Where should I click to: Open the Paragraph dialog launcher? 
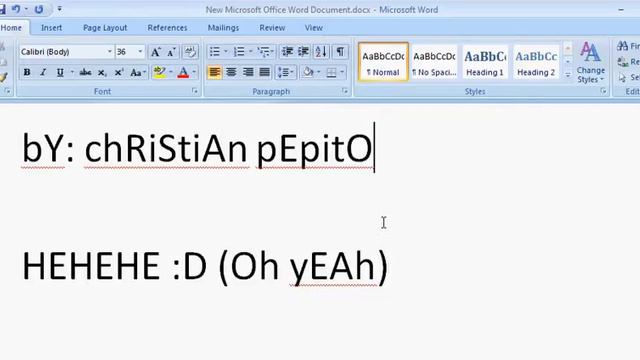pyautogui.click(x=345, y=91)
